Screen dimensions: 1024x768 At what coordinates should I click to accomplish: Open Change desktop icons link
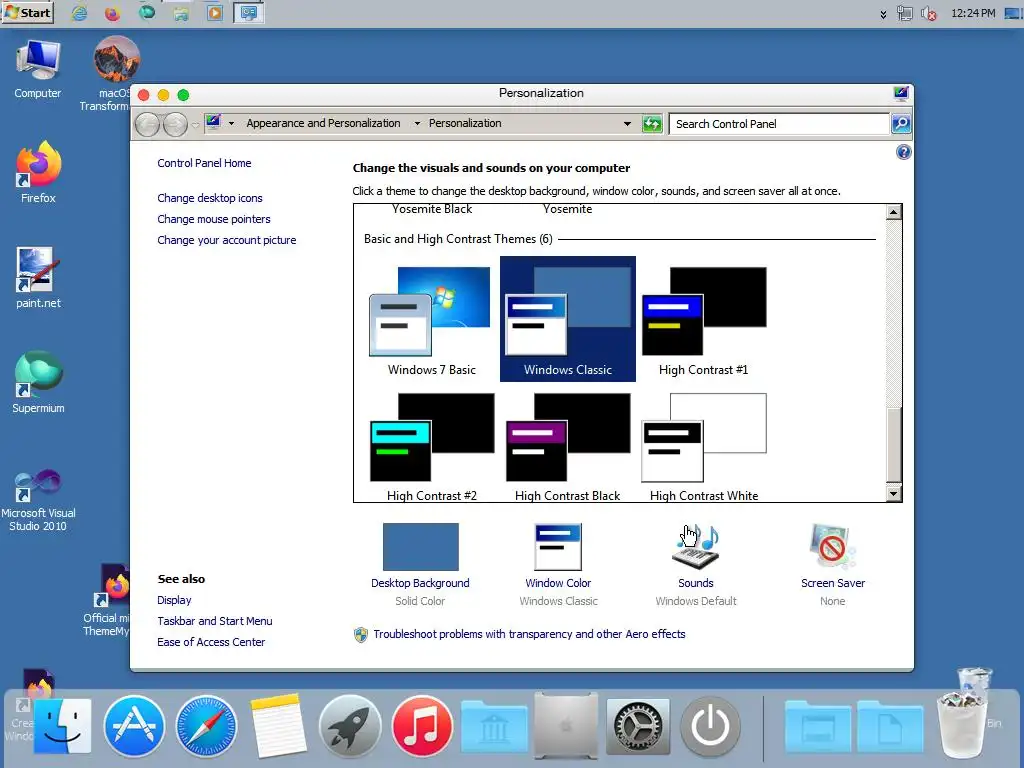click(x=210, y=198)
